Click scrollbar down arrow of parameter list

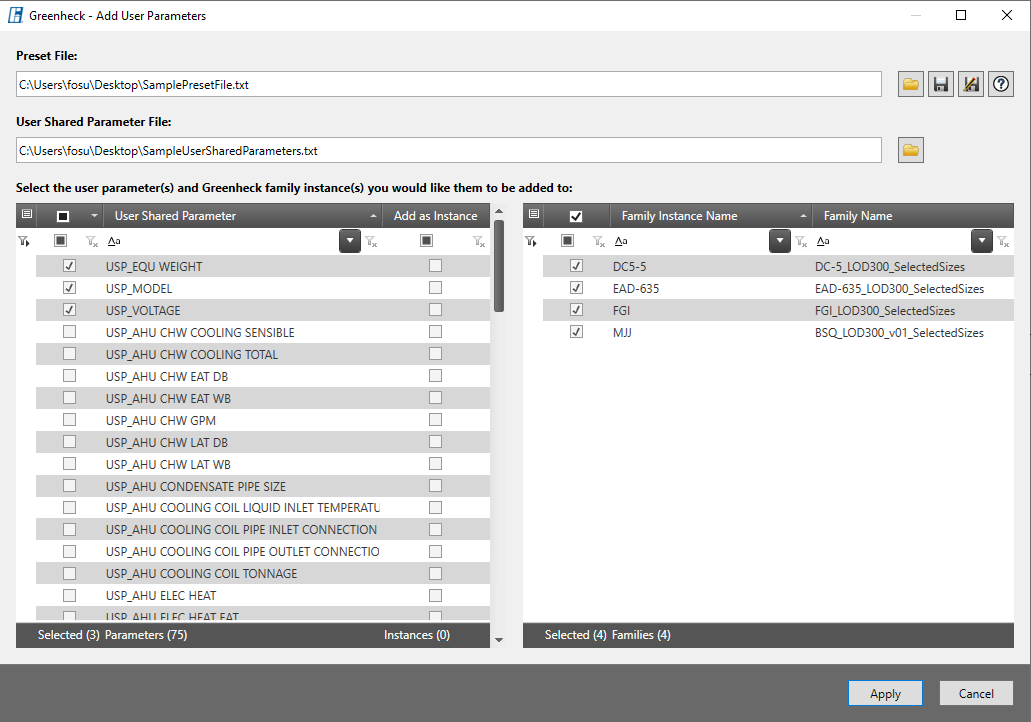pos(498,640)
